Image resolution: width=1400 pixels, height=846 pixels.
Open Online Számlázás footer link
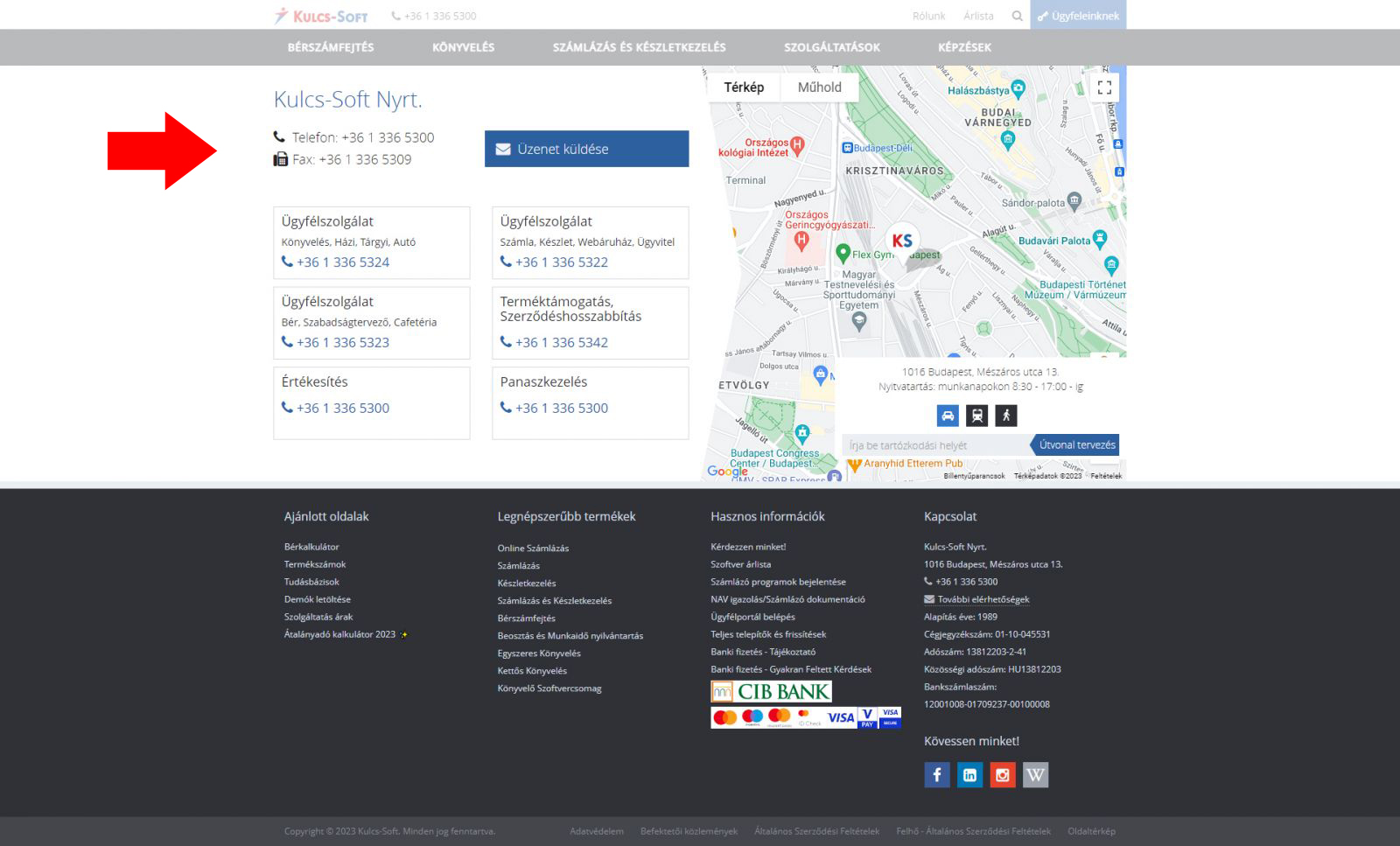coord(533,549)
